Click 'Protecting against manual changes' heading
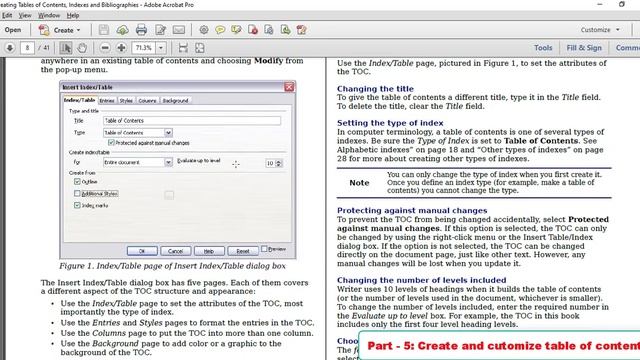The height and width of the screenshot is (360, 640). click(x=412, y=210)
